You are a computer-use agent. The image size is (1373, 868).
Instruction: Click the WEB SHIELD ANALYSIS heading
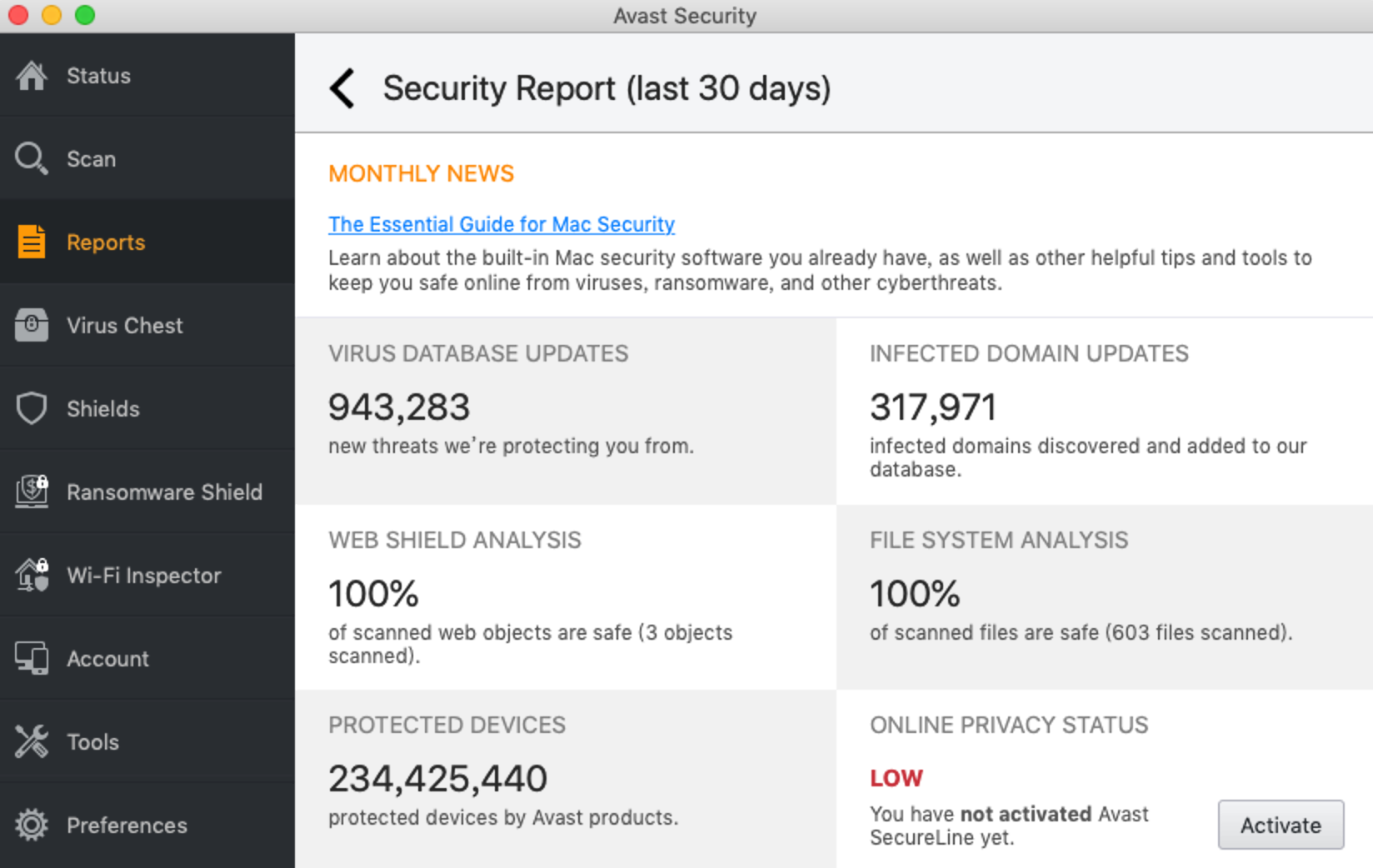click(x=455, y=540)
